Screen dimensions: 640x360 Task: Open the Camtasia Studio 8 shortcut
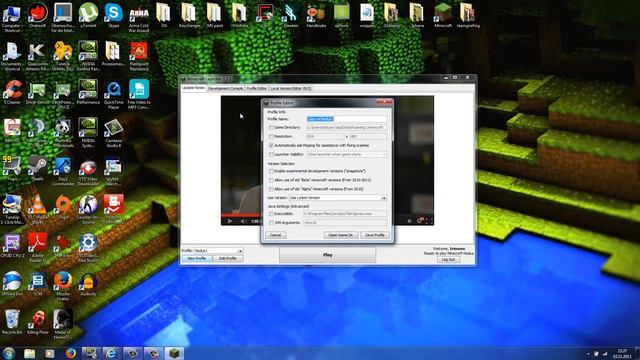(113, 133)
